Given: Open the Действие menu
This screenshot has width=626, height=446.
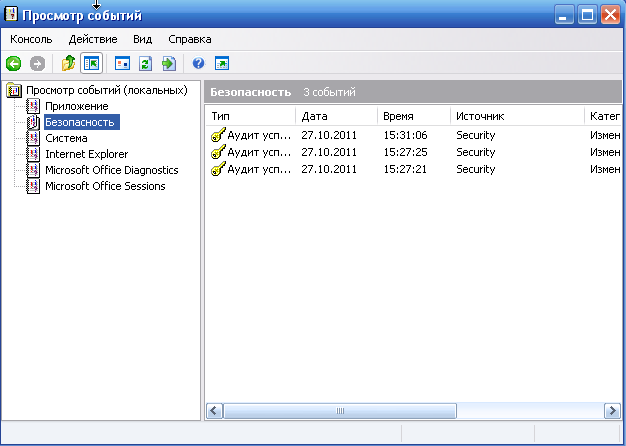Looking at the screenshot, I should click(93, 39).
